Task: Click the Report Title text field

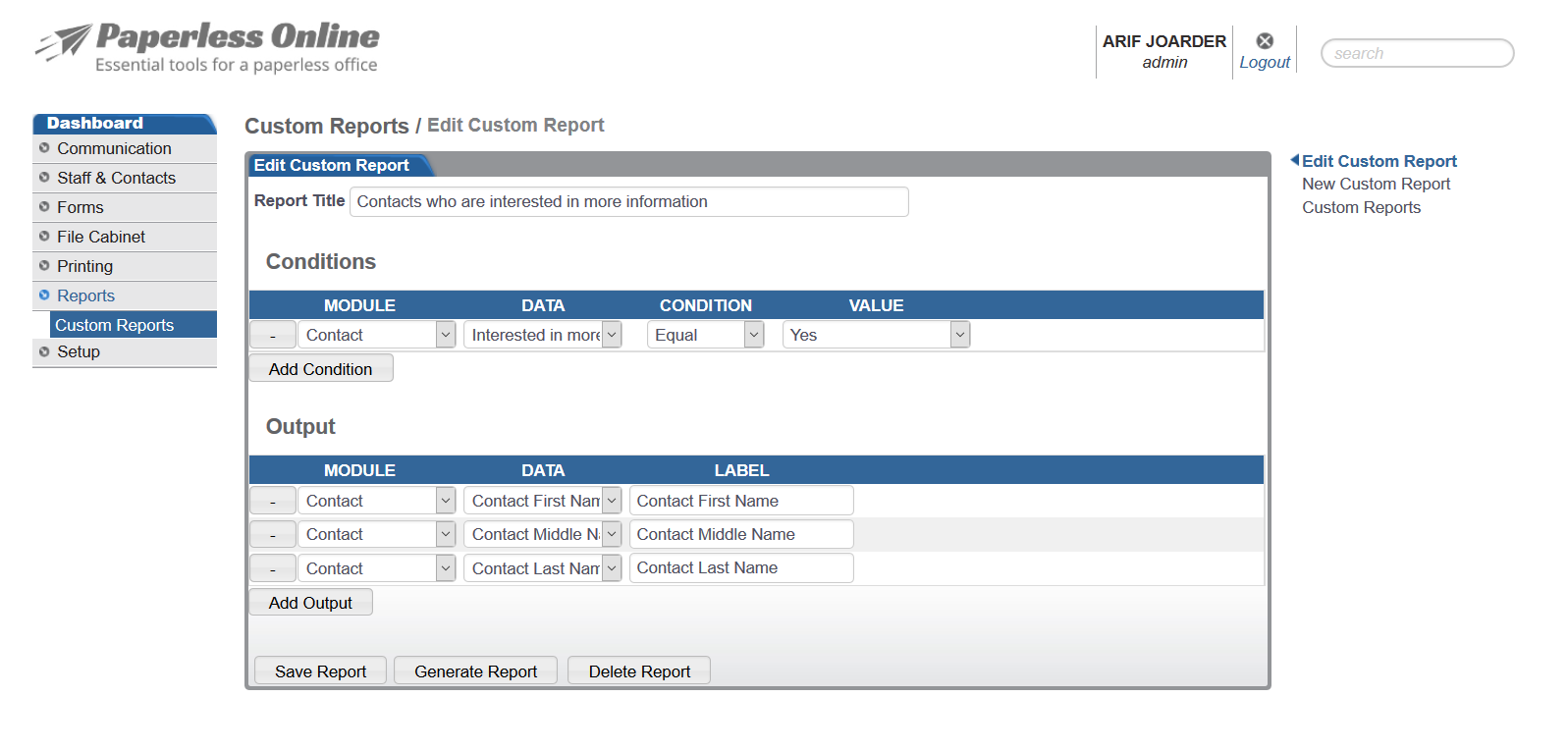Action: tap(628, 201)
